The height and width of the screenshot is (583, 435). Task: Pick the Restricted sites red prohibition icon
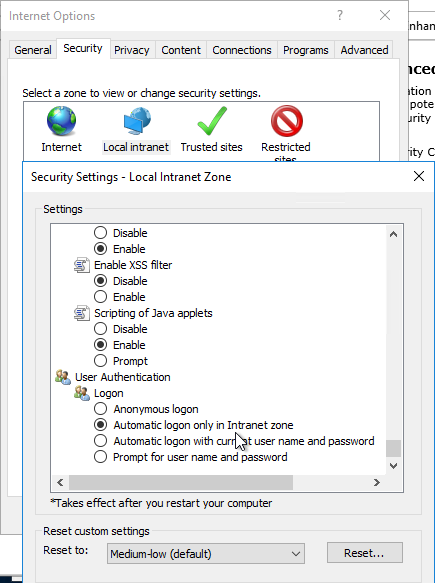coord(287,121)
